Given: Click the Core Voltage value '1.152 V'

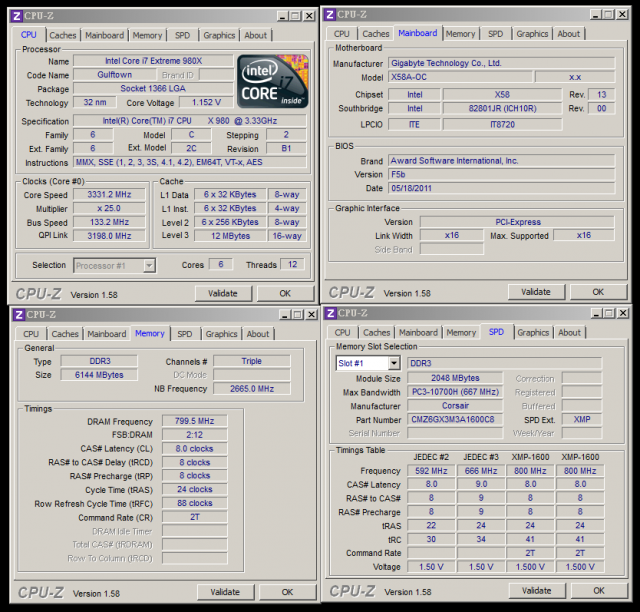Looking at the screenshot, I should tap(206, 102).
